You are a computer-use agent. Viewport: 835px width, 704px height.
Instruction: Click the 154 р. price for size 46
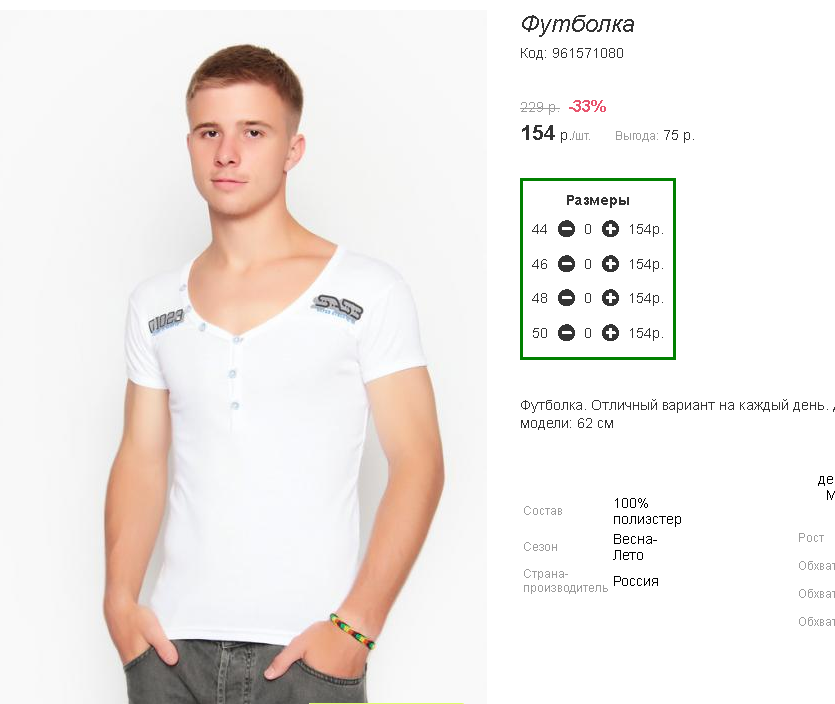(x=646, y=264)
